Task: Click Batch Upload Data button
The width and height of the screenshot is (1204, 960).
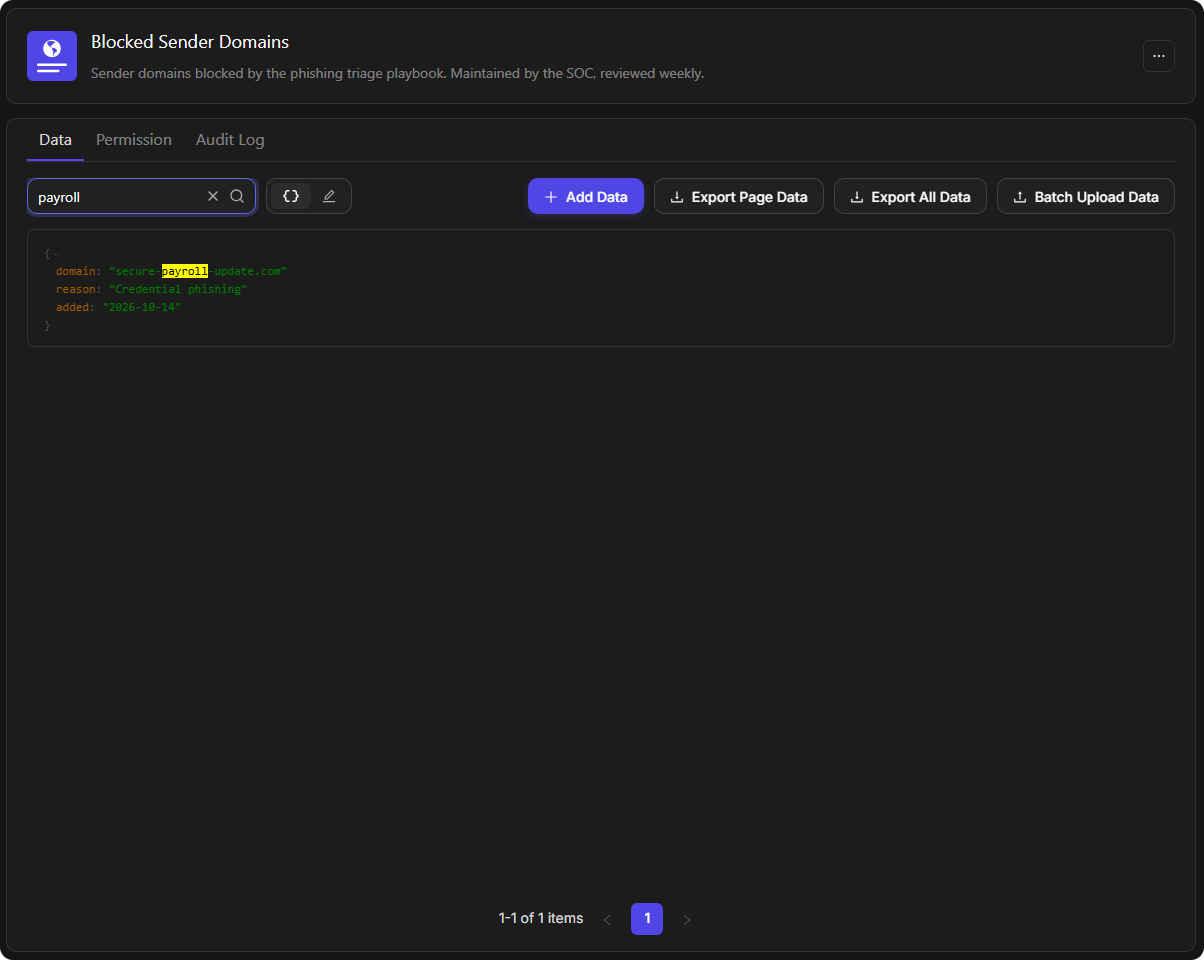Action: point(1086,197)
